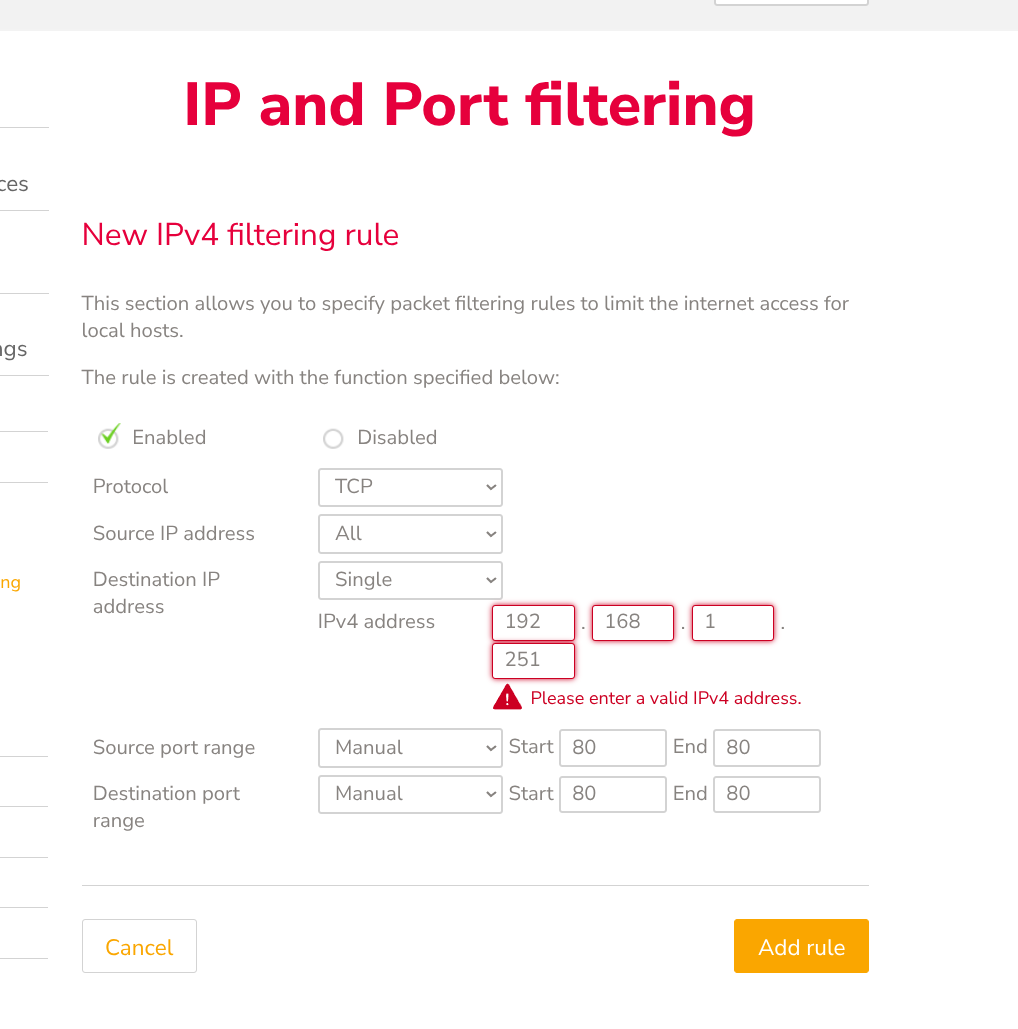Click the orange Add rule button
This screenshot has height=1029, width=1018.
pos(801,946)
